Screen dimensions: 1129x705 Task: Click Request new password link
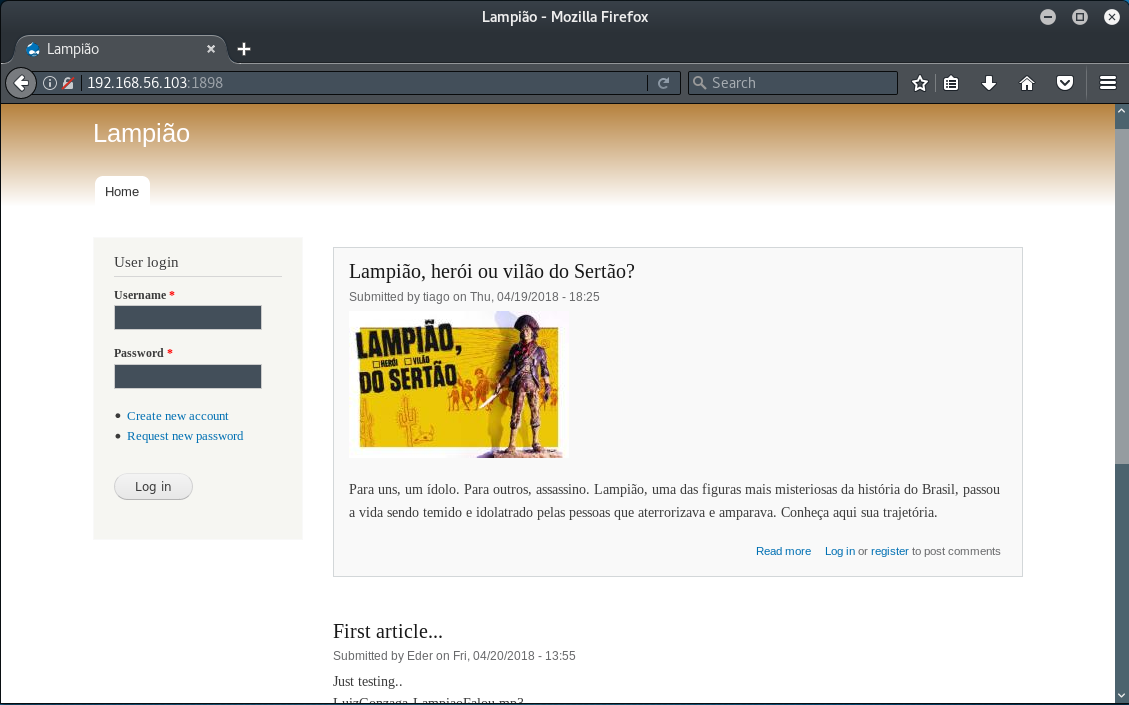pyautogui.click(x=185, y=436)
